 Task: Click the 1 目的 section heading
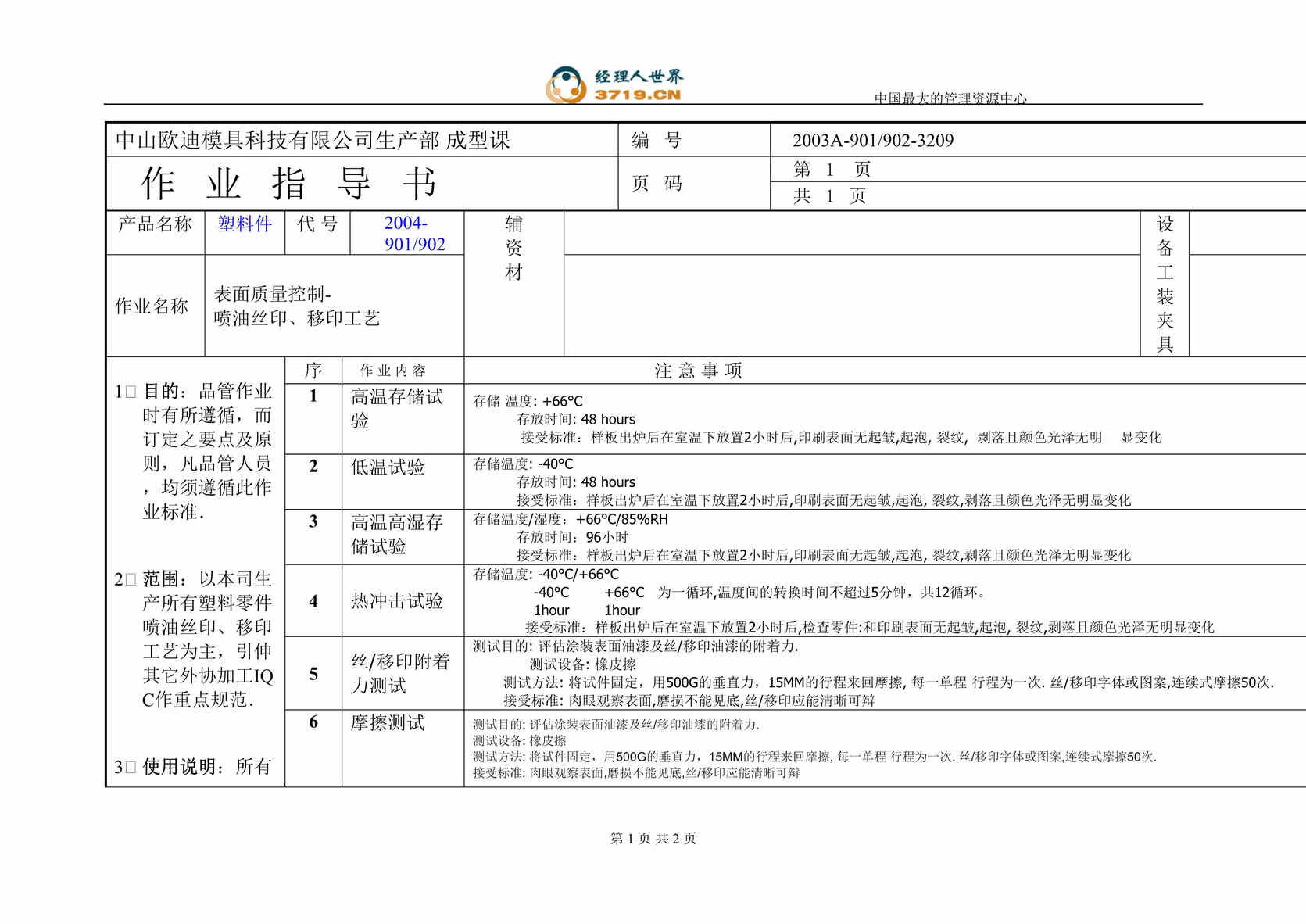(149, 391)
